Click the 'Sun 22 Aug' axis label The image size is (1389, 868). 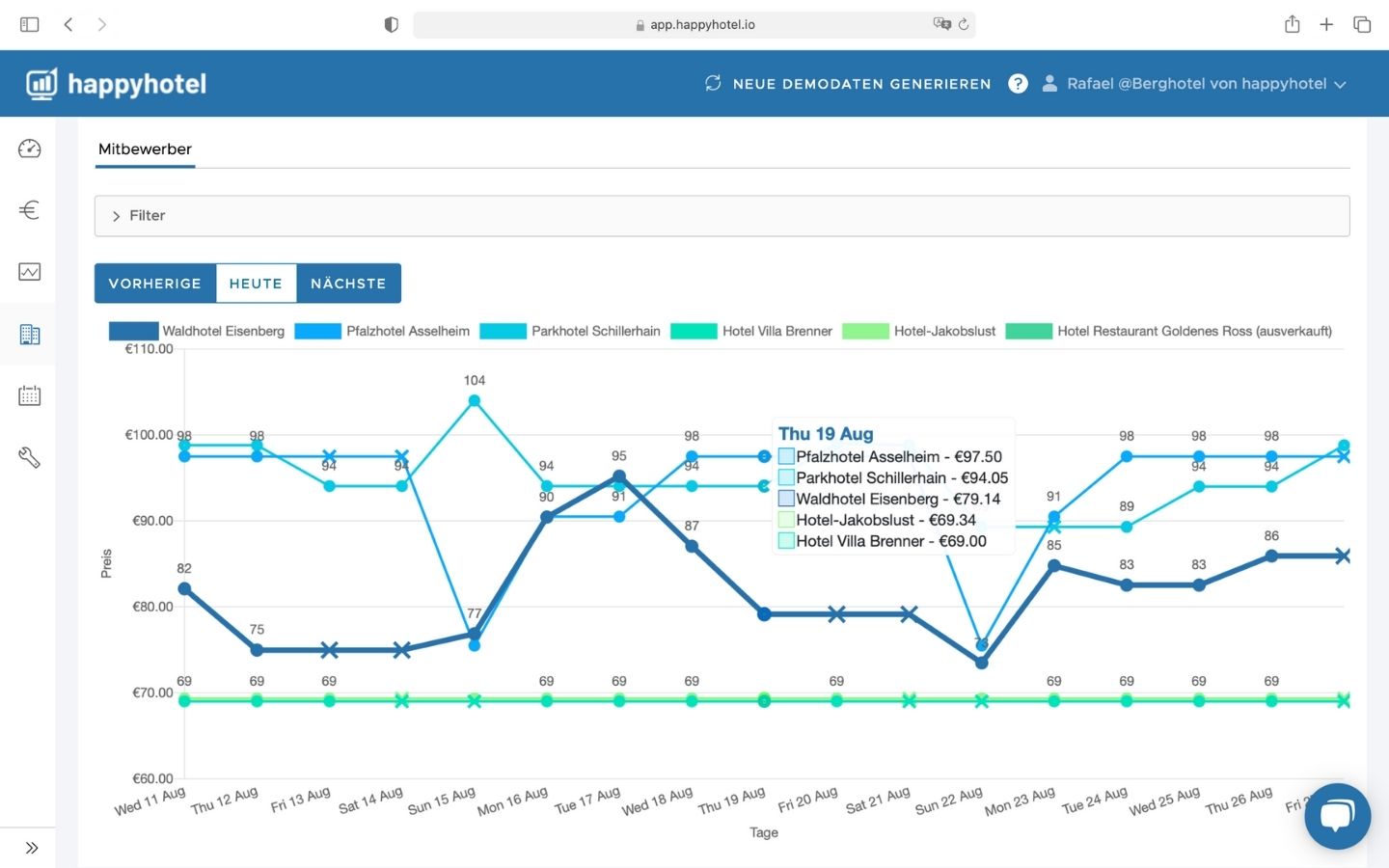948,801
